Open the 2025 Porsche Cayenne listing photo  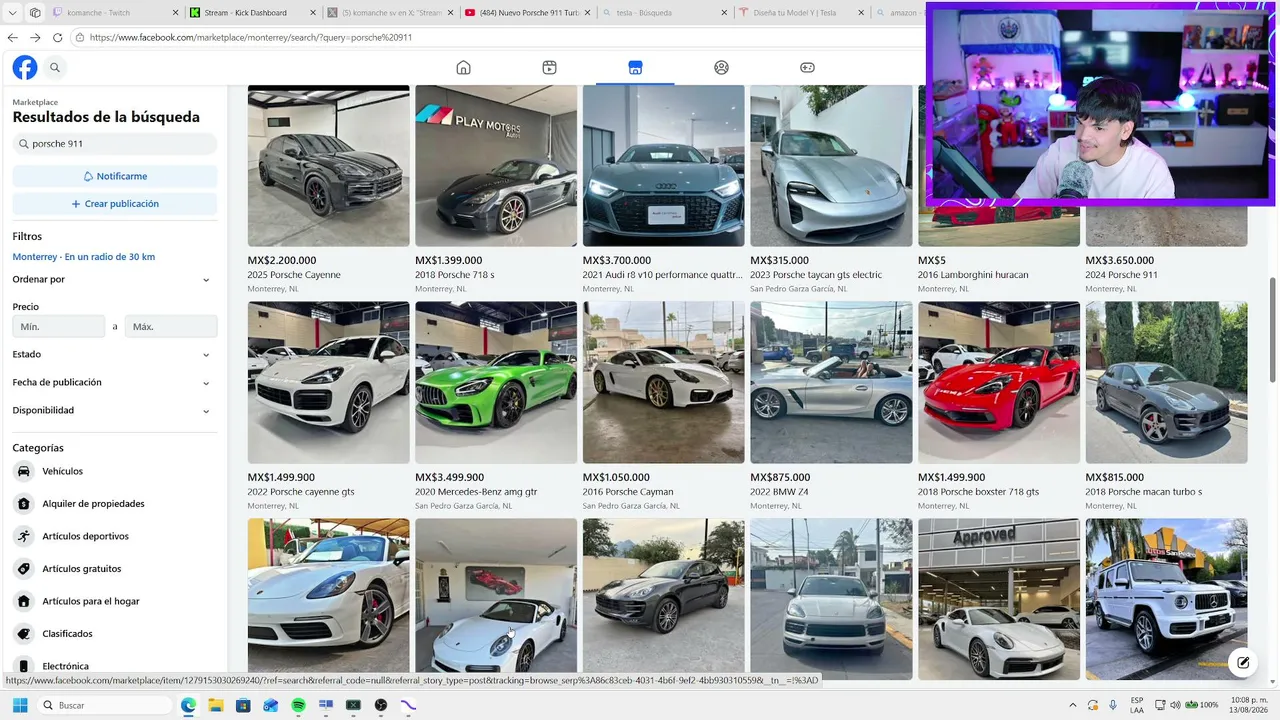[329, 166]
